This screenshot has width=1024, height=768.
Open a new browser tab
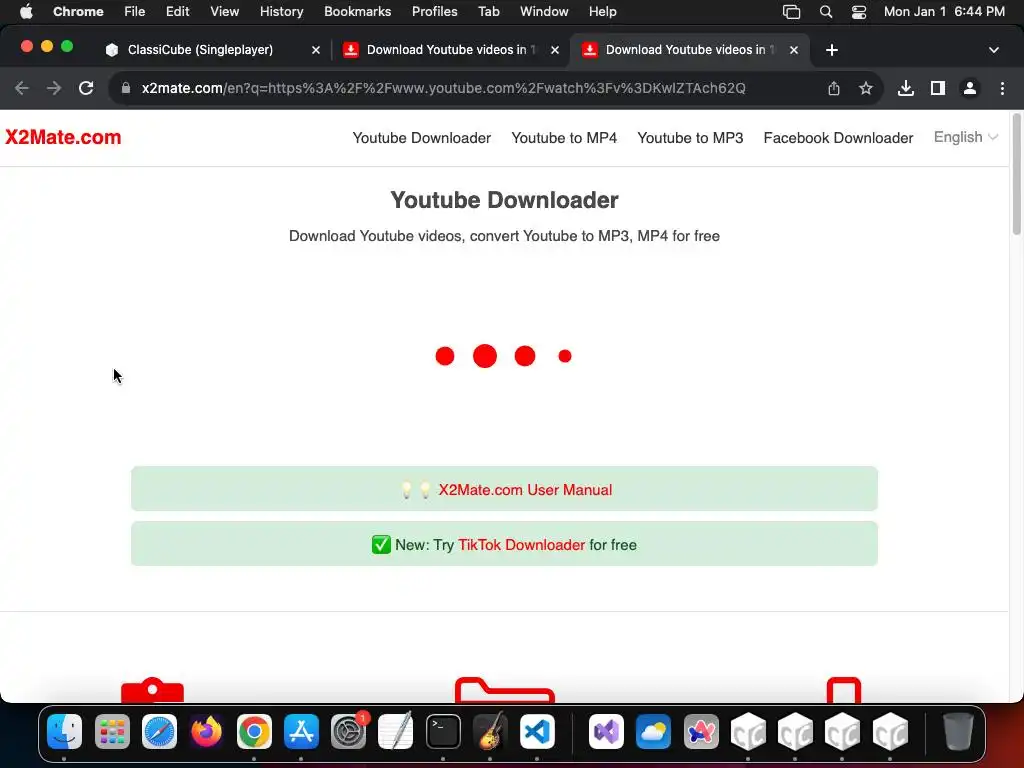(x=832, y=50)
